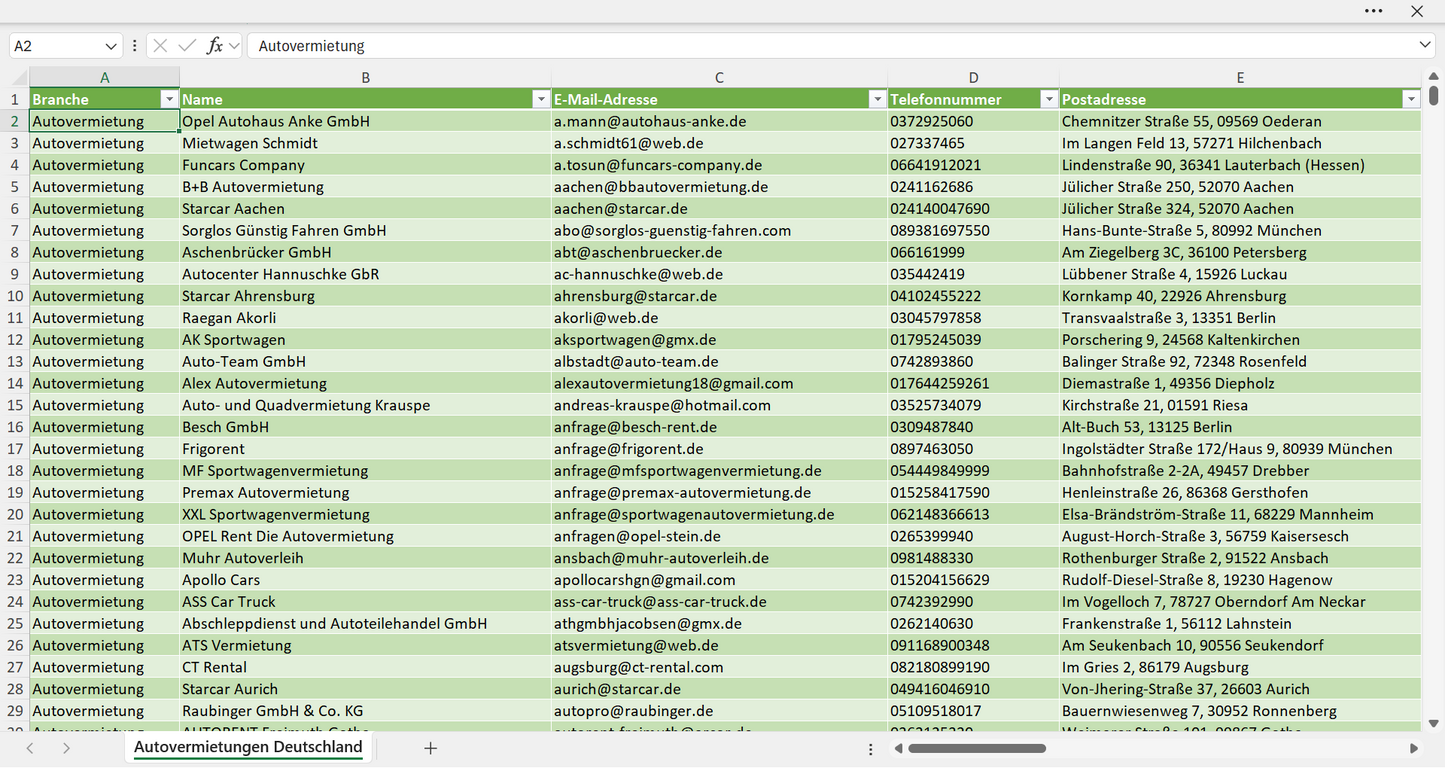This screenshot has height=768, width=1445.
Task: Click the aachen@bbautovermietung.de email cell
Action: 719,187
